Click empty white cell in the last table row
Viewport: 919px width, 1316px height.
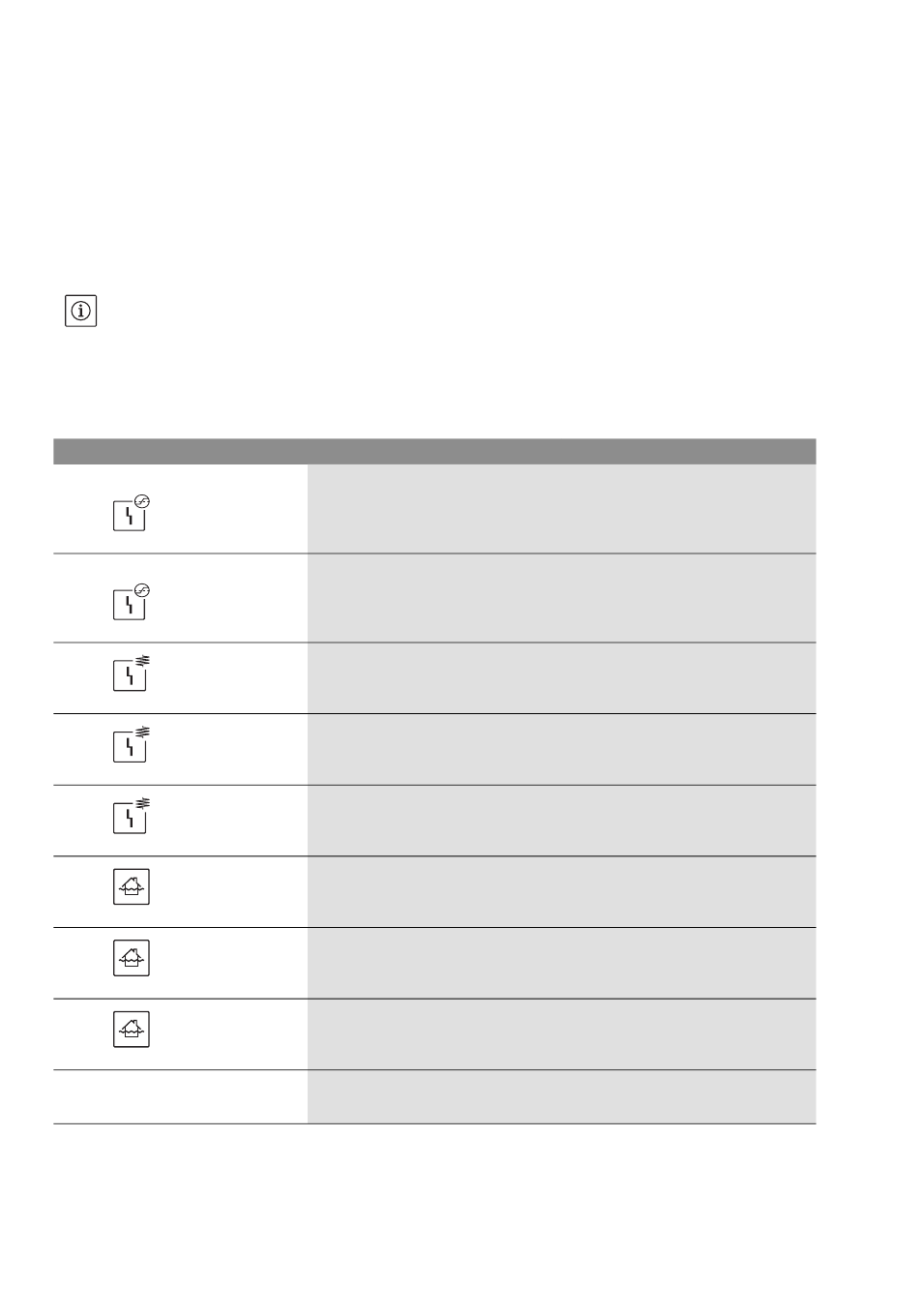[180, 1097]
